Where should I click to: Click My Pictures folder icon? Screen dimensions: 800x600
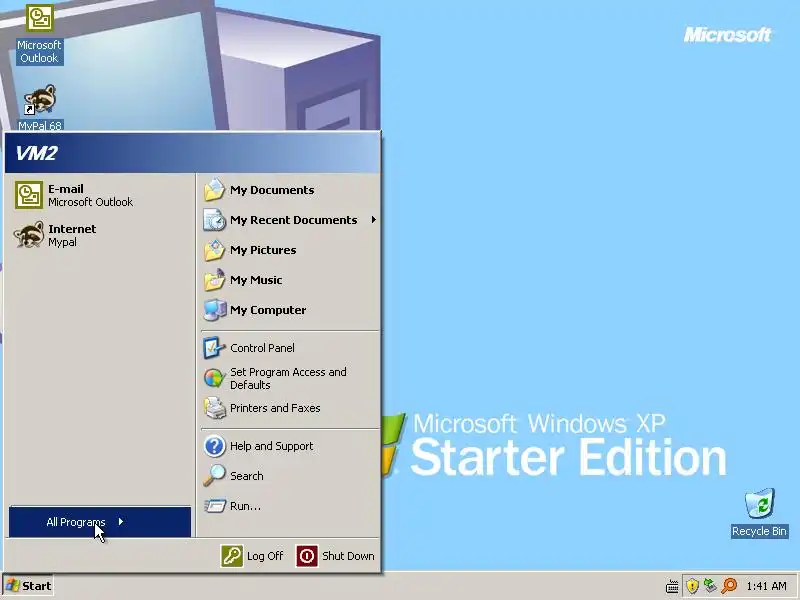coord(214,250)
